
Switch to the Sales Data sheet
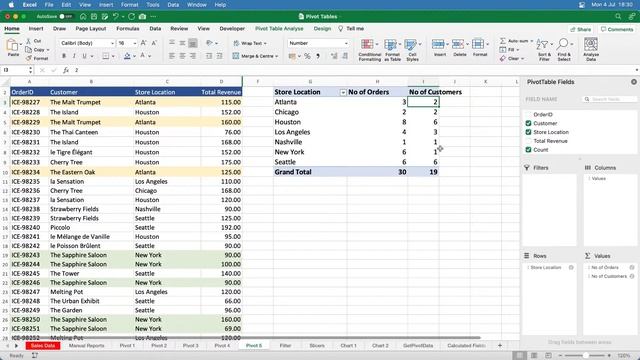(43, 345)
